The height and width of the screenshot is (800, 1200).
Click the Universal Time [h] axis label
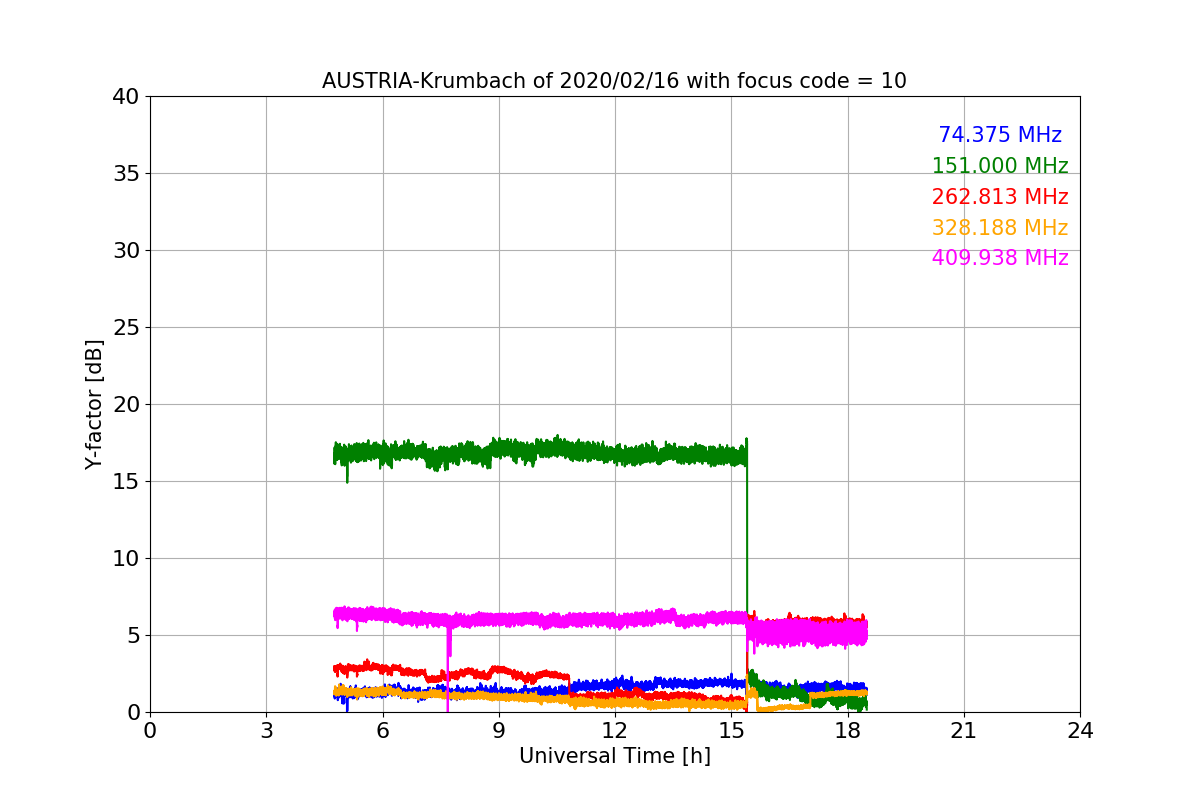[x=614, y=756]
